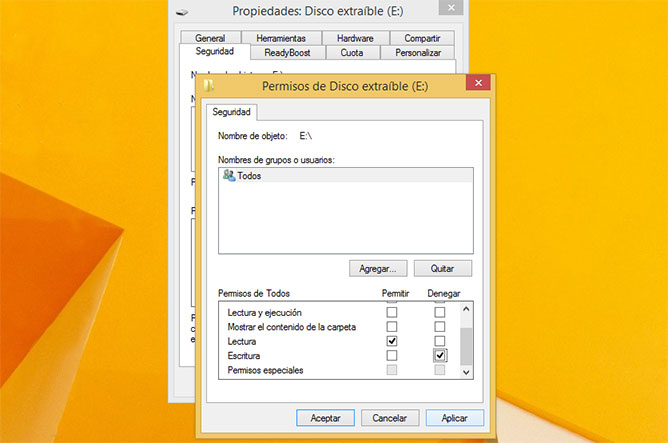Viewport: 668px width, 443px height.
Task: Click the Denegar column header
Action: point(444,293)
